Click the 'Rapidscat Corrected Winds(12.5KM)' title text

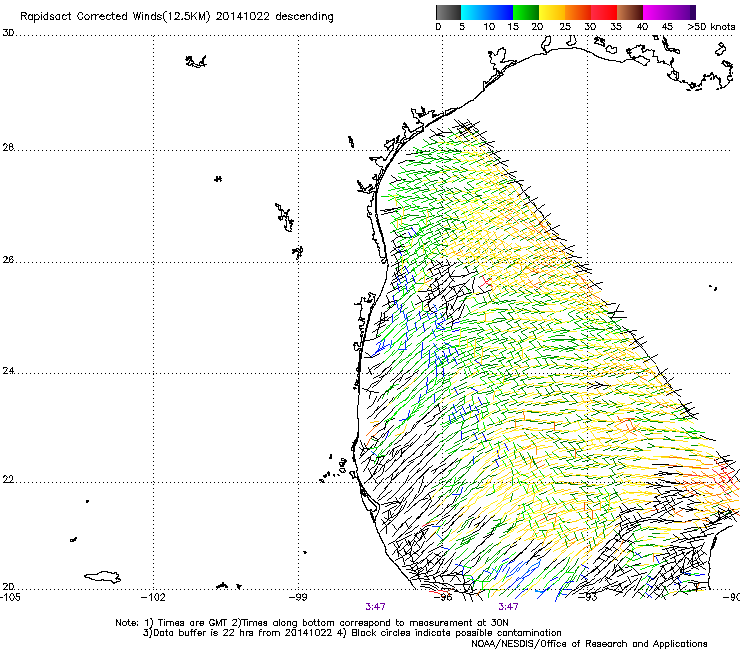pyautogui.click(x=115, y=17)
